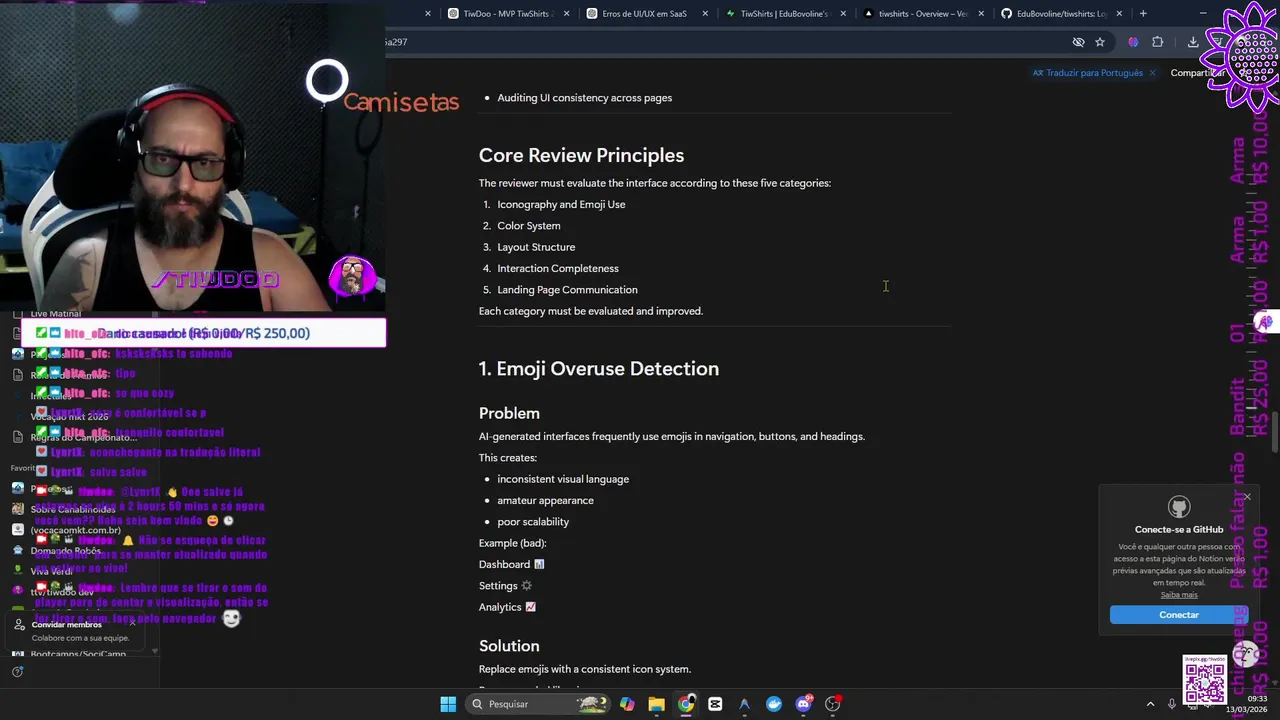
Task: Click the Domando Robôs page icon
Action: point(18,550)
